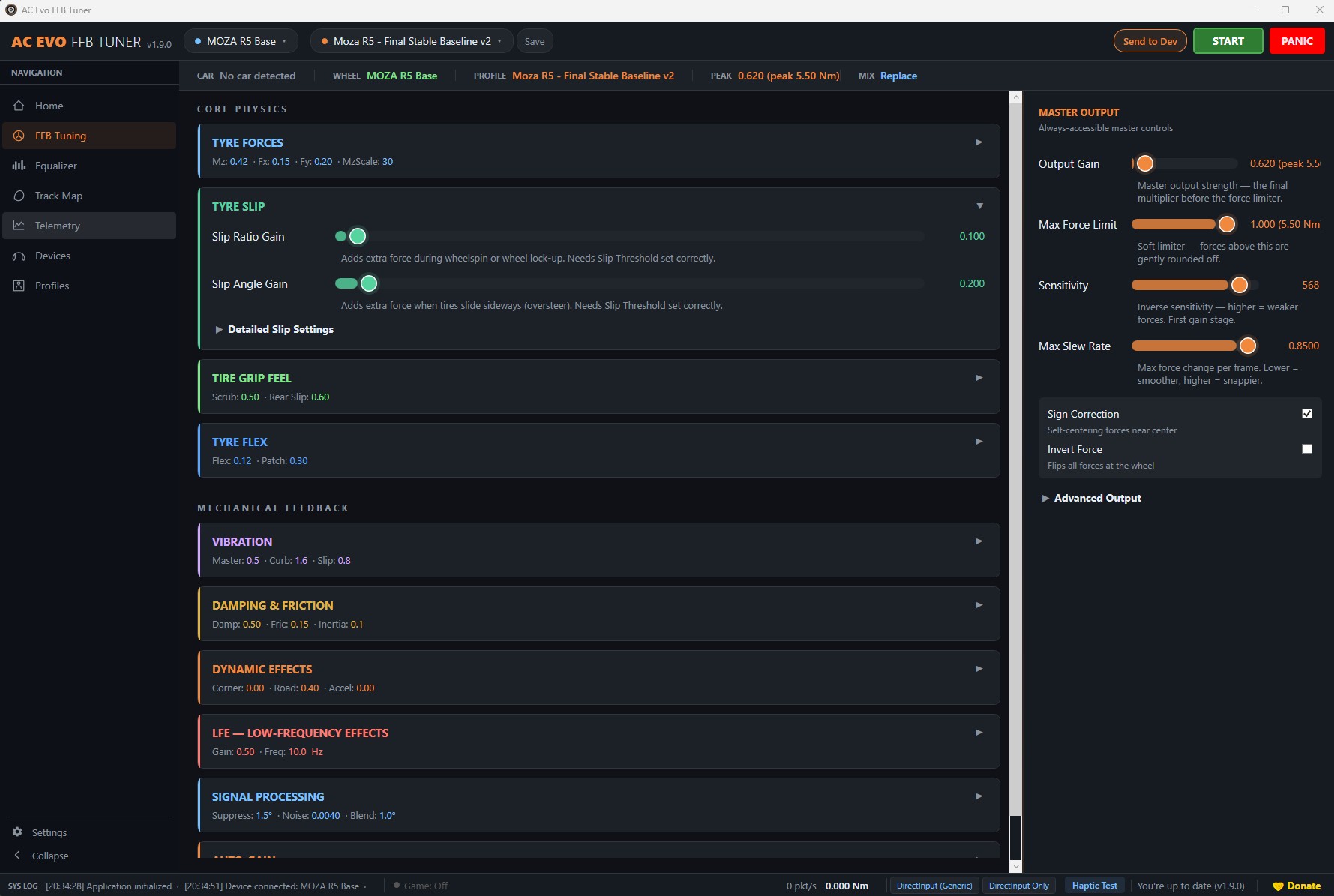
Task: Click the Profiles icon in sidebar
Action: pyautogui.click(x=19, y=286)
